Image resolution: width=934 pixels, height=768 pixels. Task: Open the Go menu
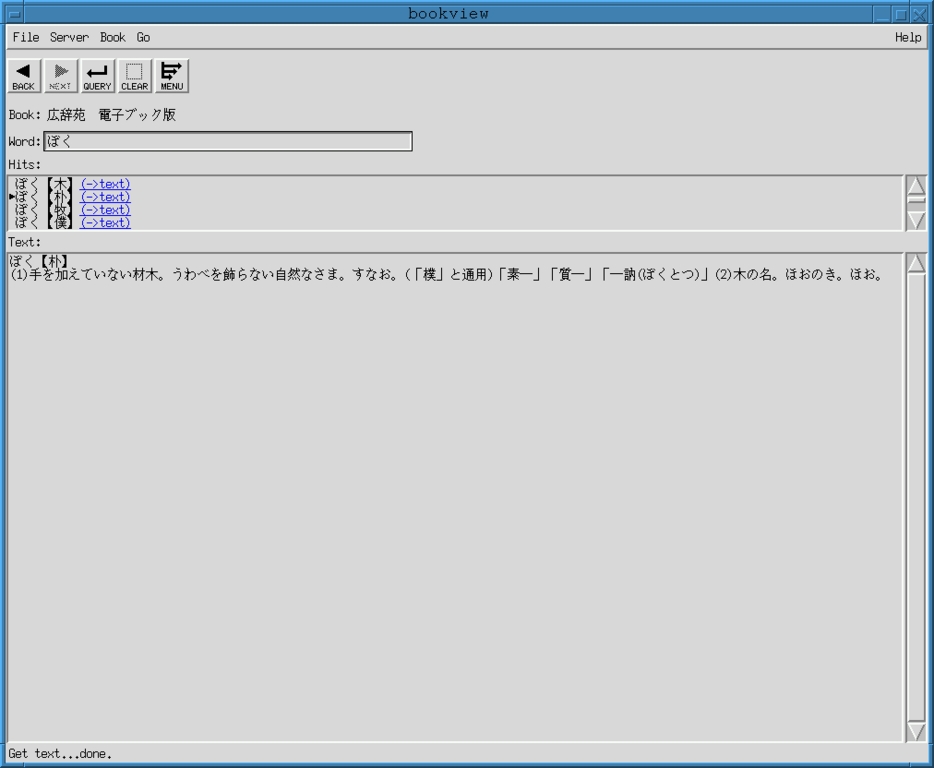(x=143, y=37)
